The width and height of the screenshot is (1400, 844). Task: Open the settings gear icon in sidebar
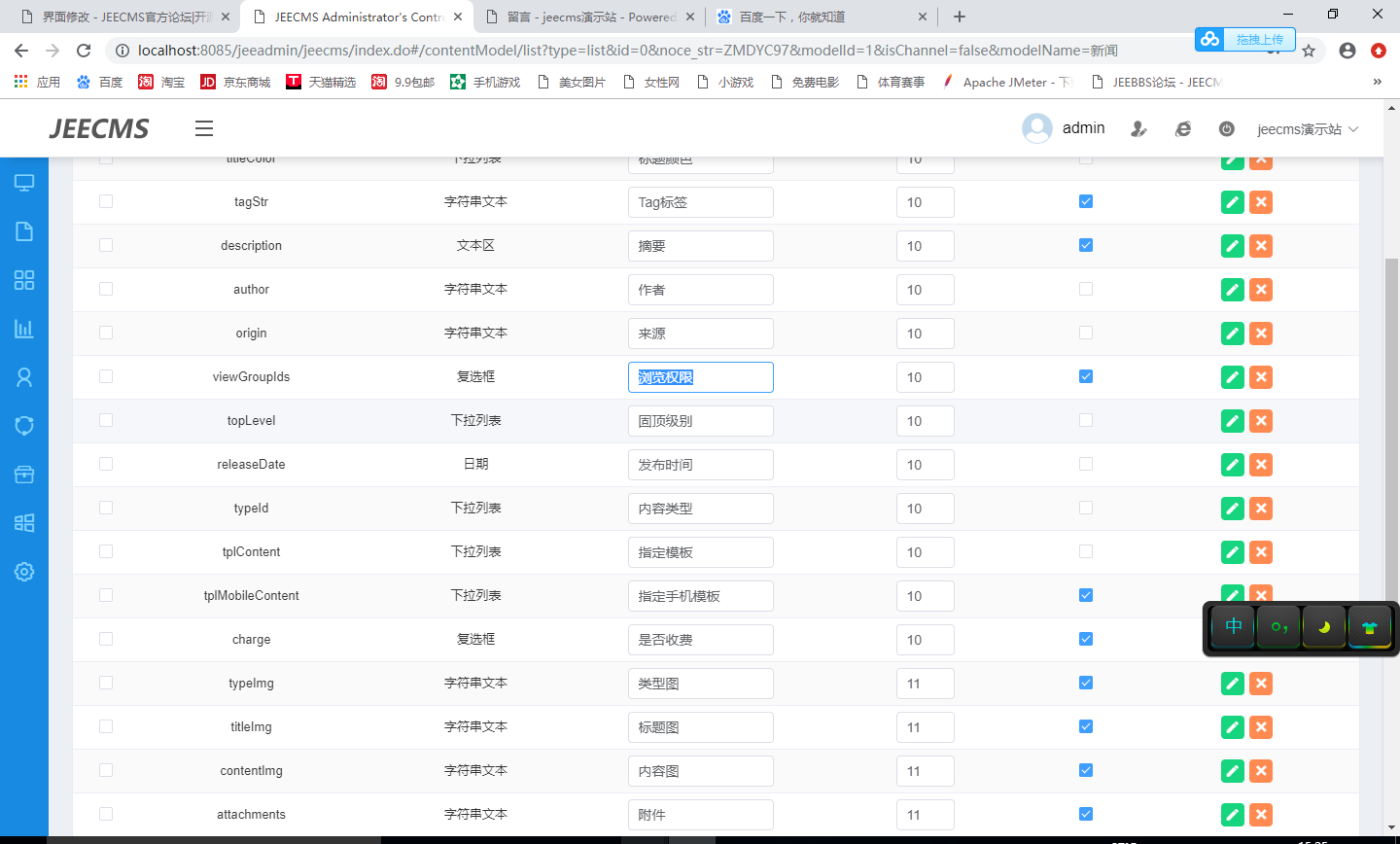pyautogui.click(x=24, y=572)
